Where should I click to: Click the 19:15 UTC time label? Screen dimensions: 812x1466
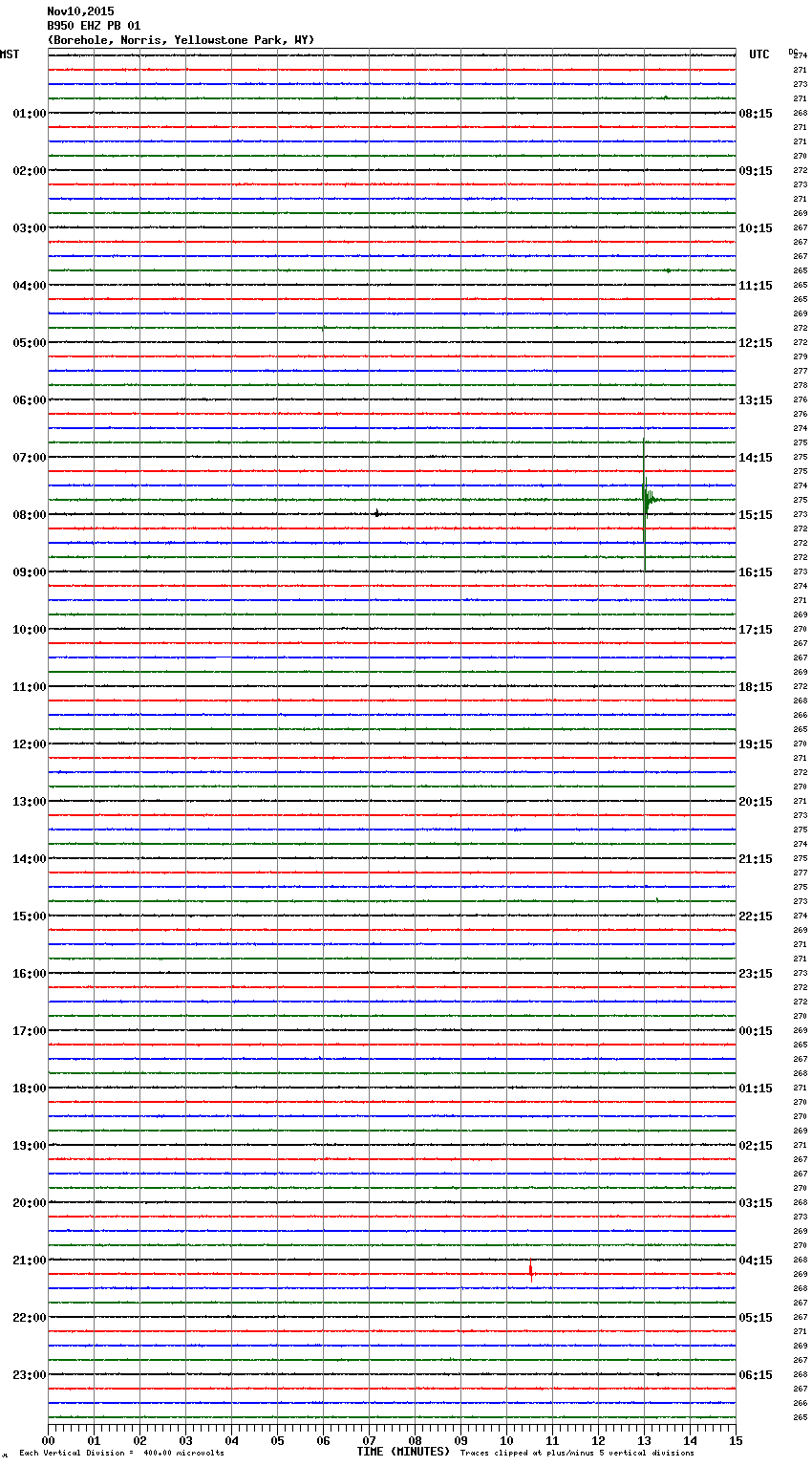click(756, 744)
